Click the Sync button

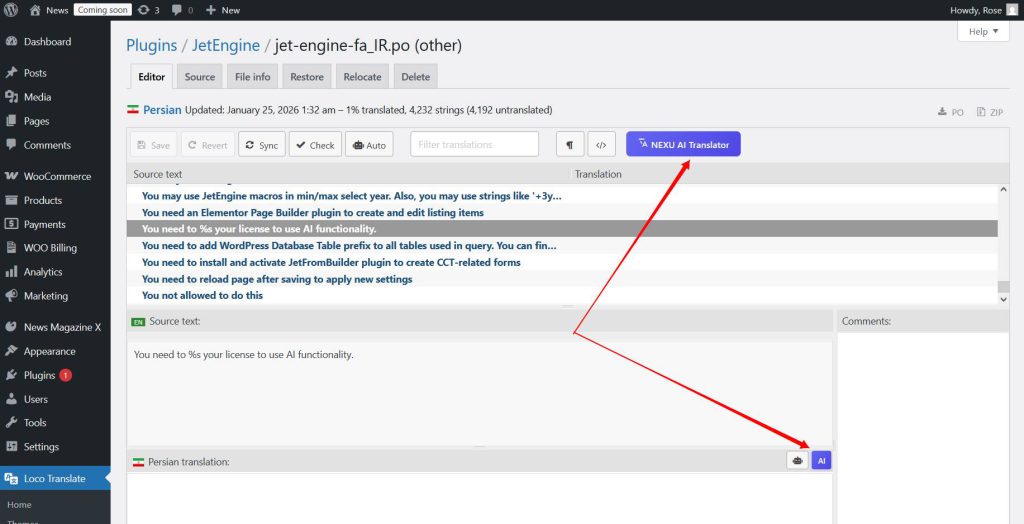(x=262, y=145)
